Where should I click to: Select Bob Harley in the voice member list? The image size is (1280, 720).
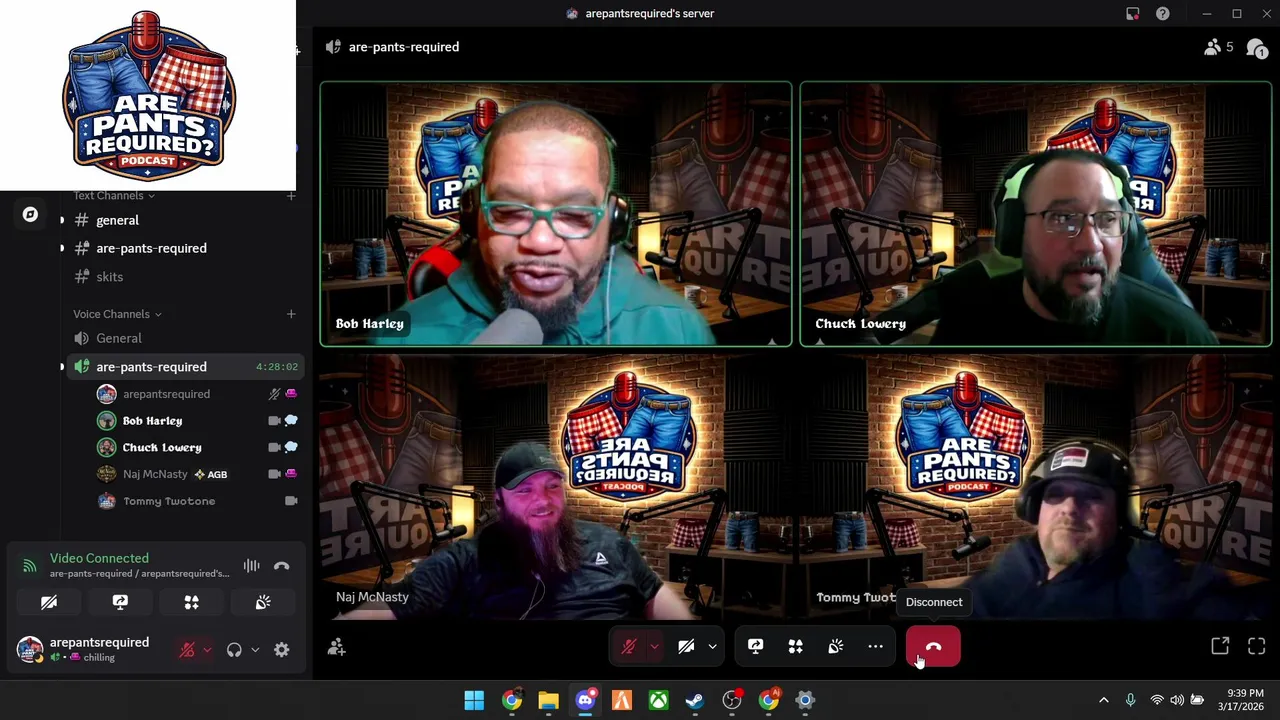[196, 421]
